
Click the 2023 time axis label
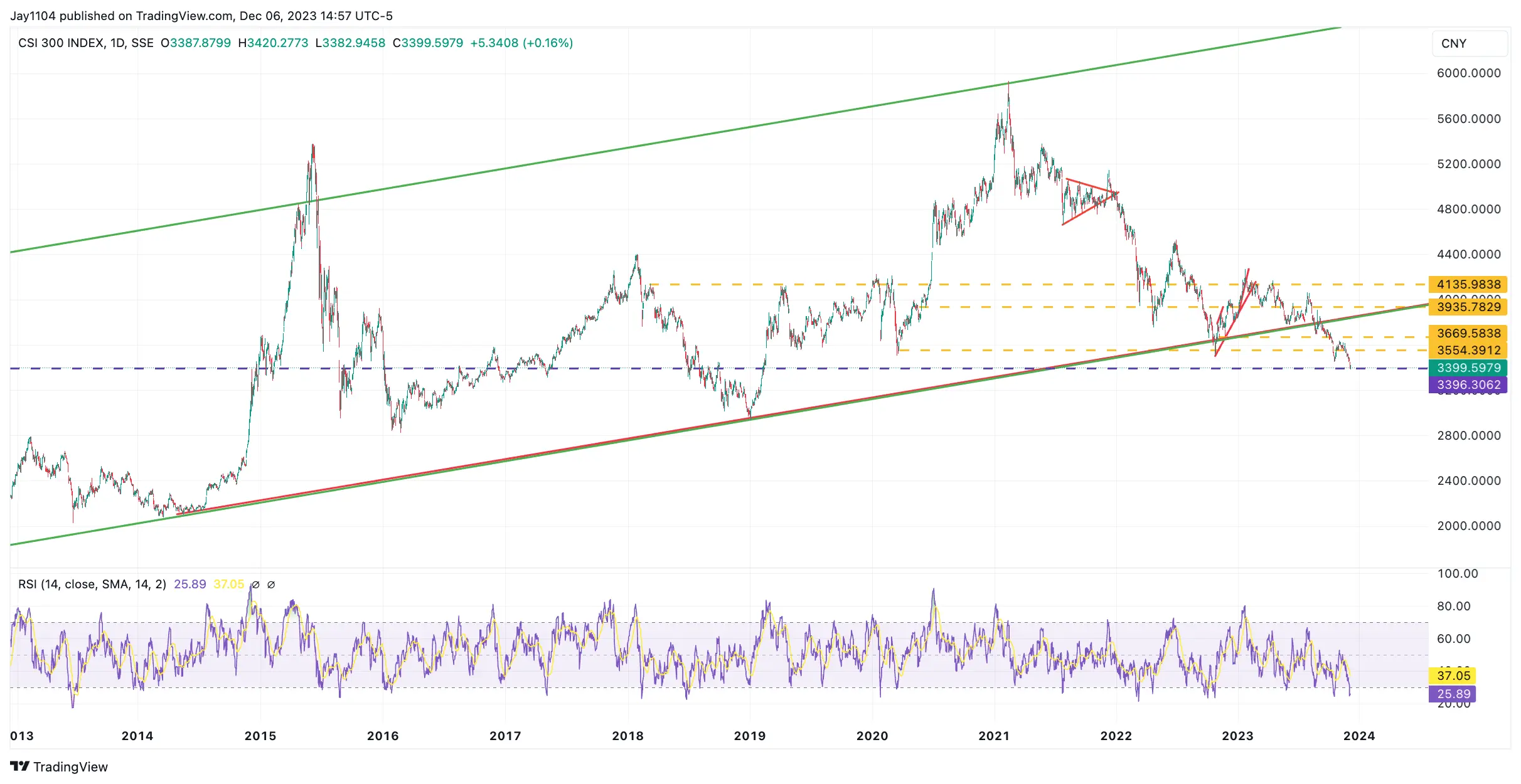point(1238,736)
